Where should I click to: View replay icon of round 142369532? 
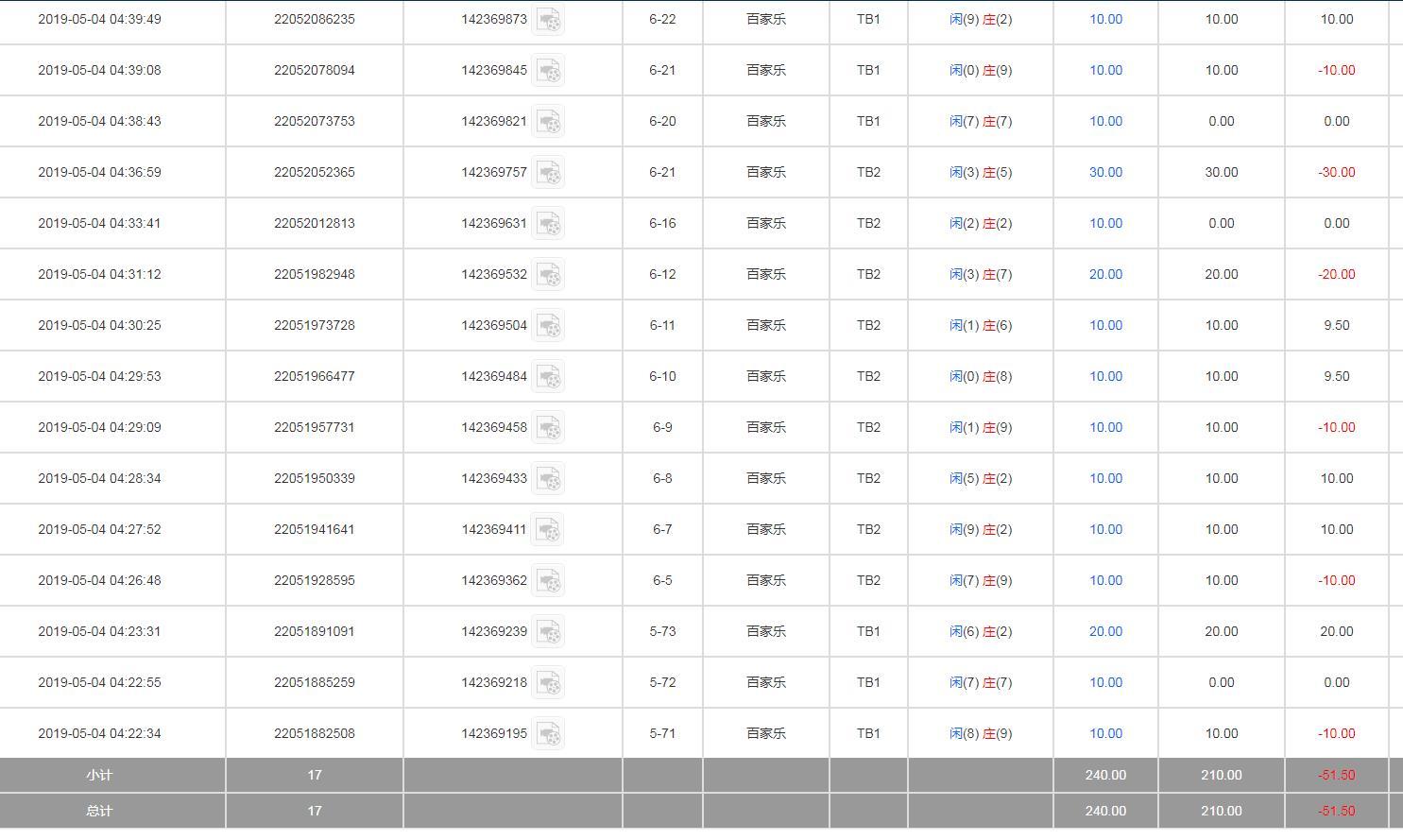[548, 275]
